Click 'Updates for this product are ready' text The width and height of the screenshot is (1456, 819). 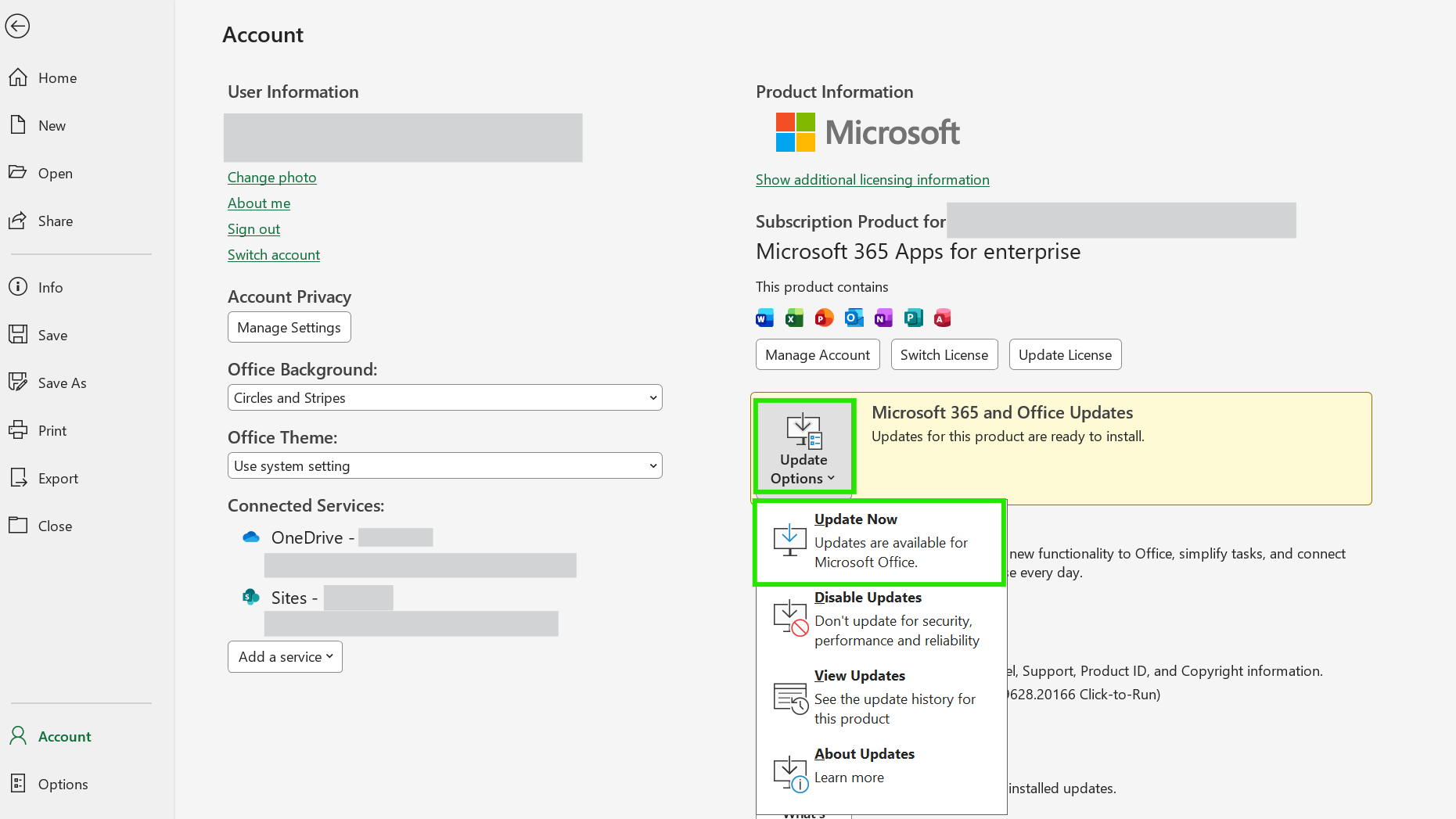[x=1008, y=436]
